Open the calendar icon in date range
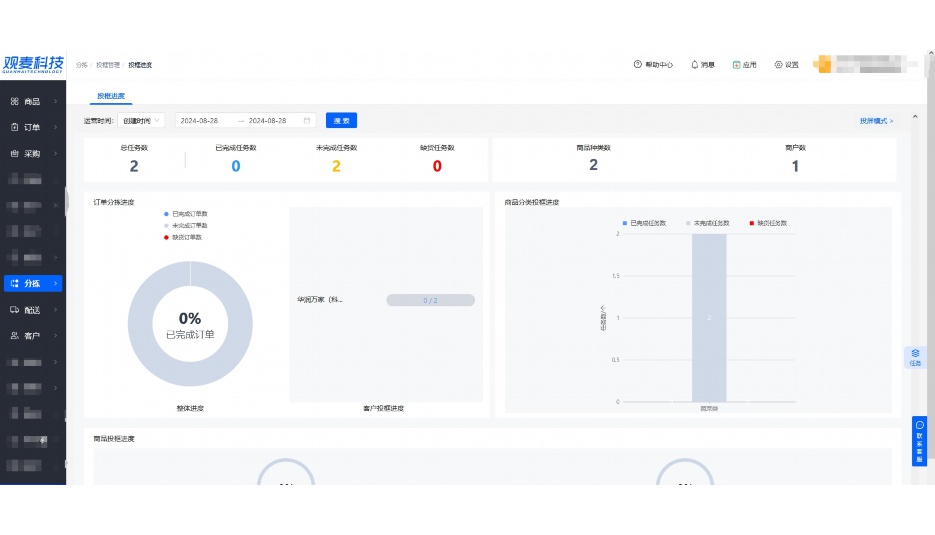Image resolution: width=935 pixels, height=535 pixels. pyautogui.click(x=307, y=120)
